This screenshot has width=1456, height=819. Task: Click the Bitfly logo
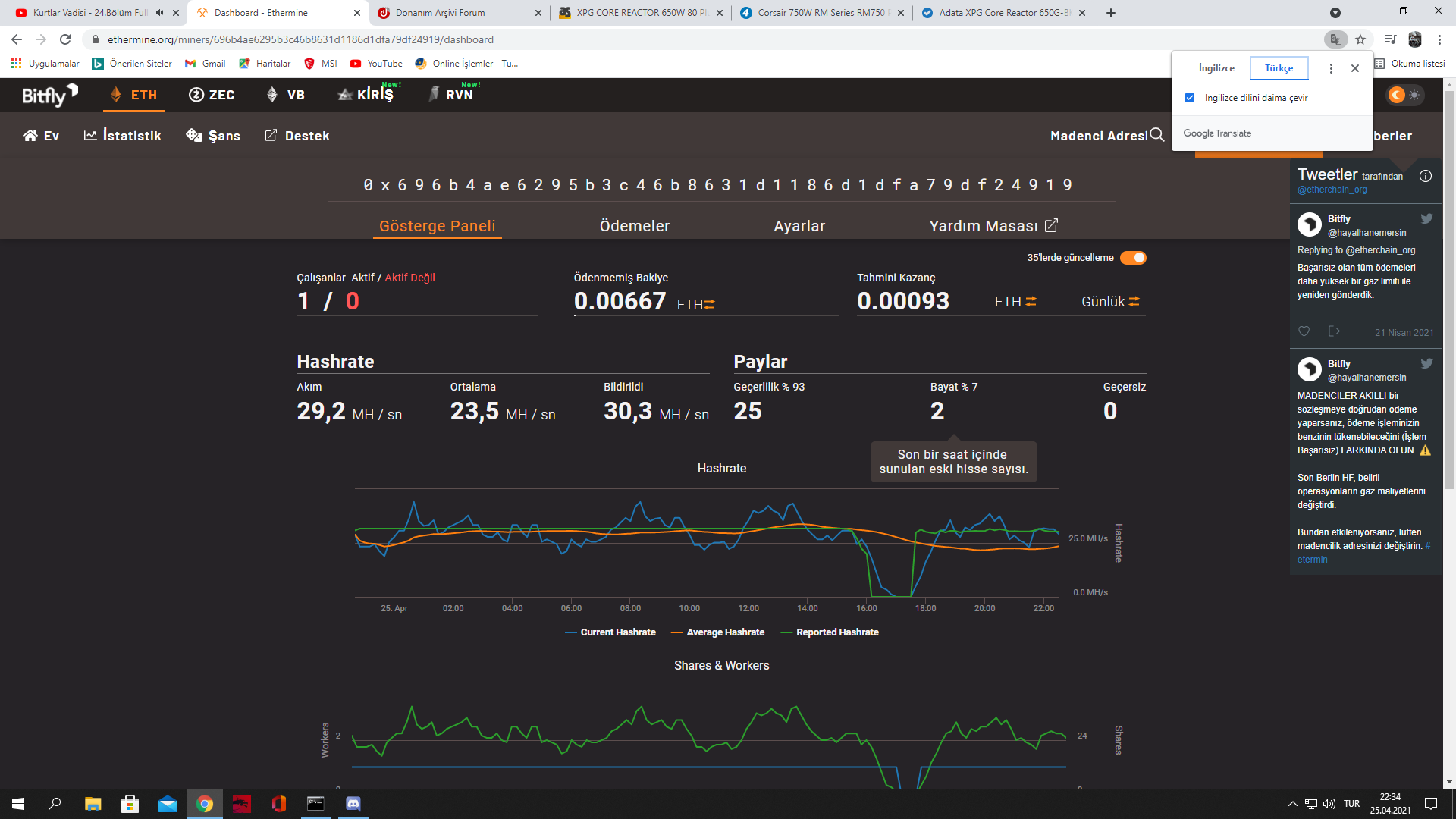pyautogui.click(x=49, y=95)
